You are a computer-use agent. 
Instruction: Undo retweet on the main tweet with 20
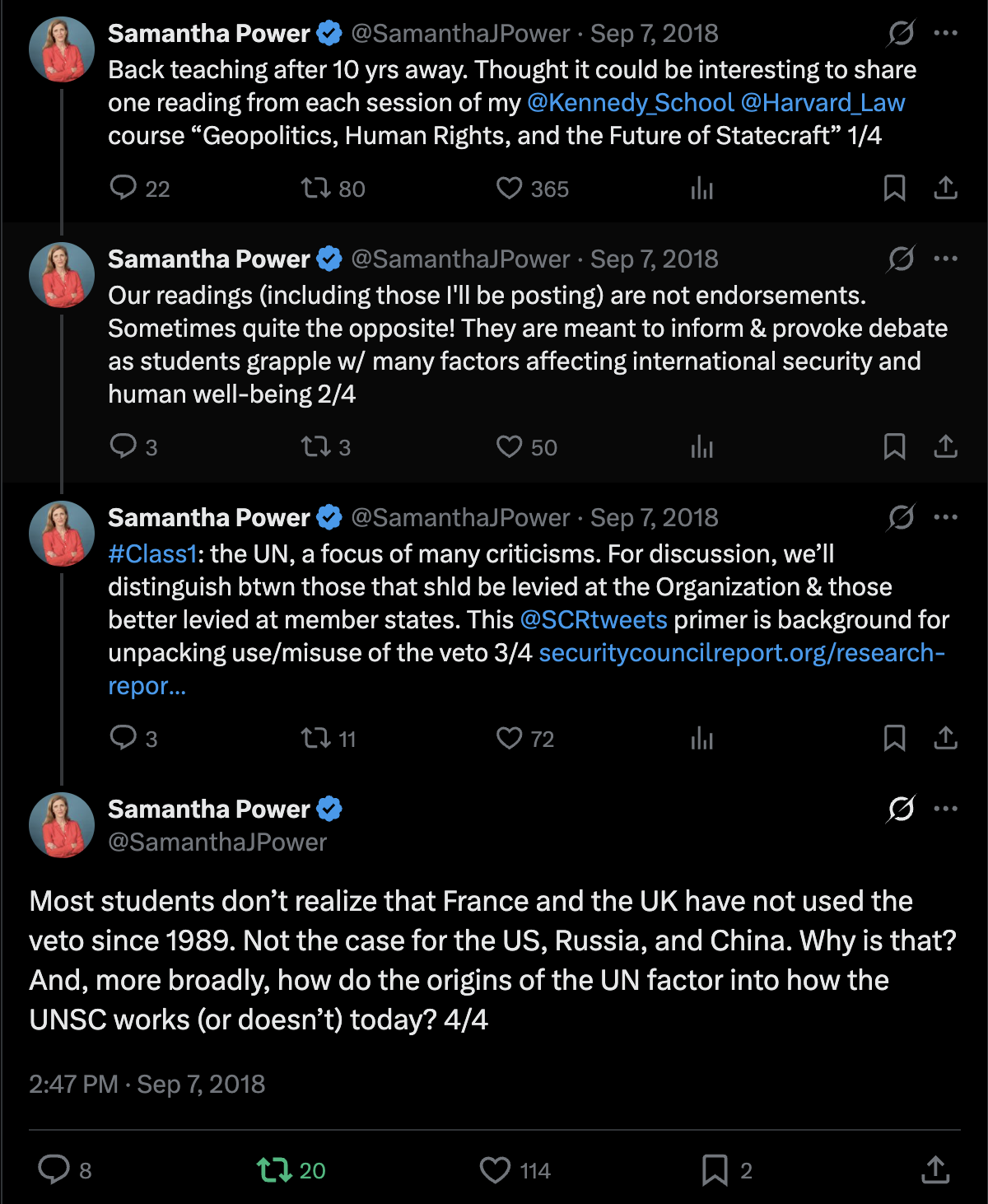(x=274, y=1169)
